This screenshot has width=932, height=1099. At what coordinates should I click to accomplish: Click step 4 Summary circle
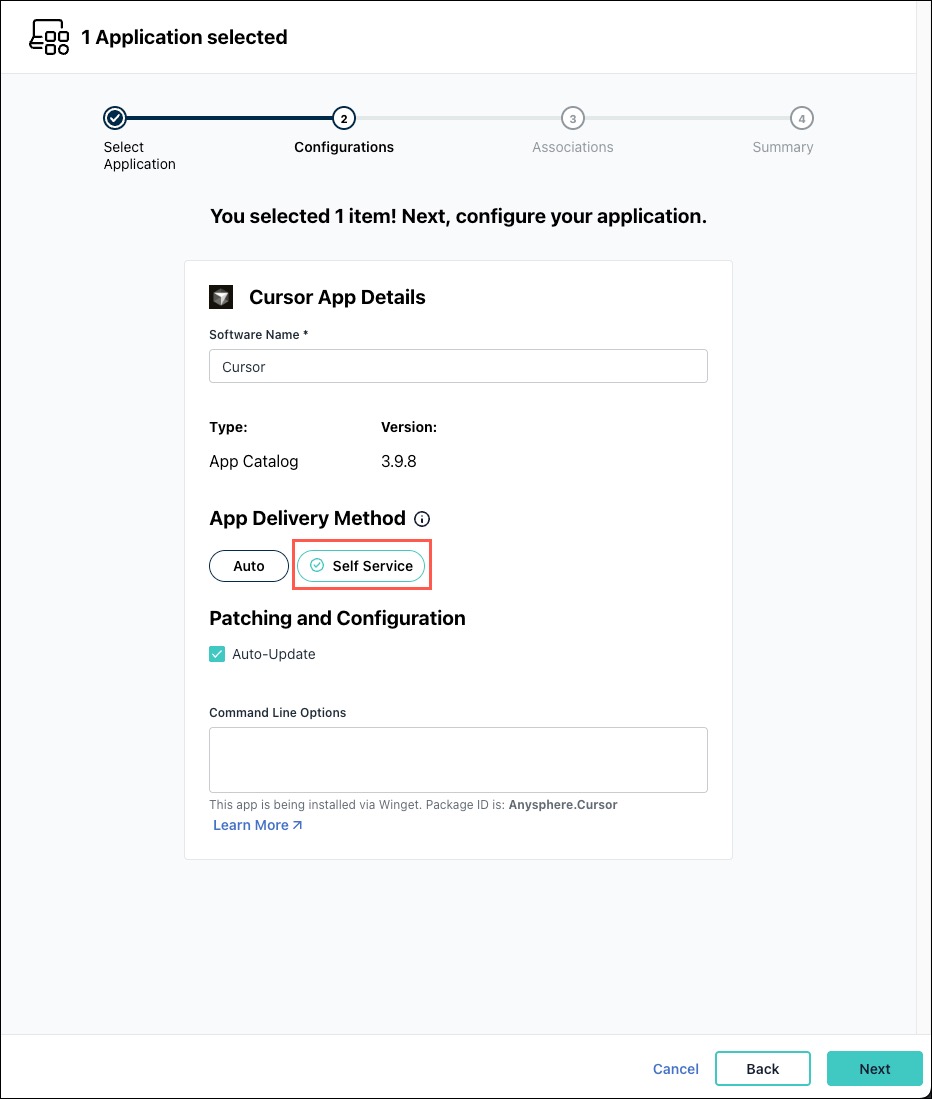point(802,118)
